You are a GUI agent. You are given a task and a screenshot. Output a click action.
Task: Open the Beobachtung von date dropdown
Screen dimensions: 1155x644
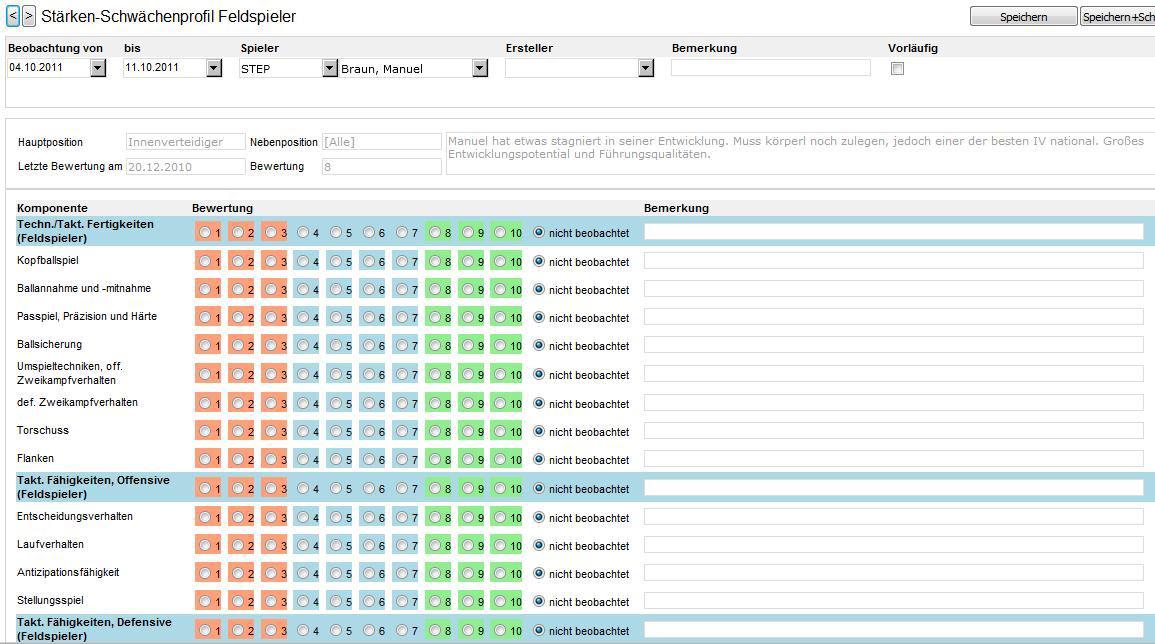tap(97, 68)
